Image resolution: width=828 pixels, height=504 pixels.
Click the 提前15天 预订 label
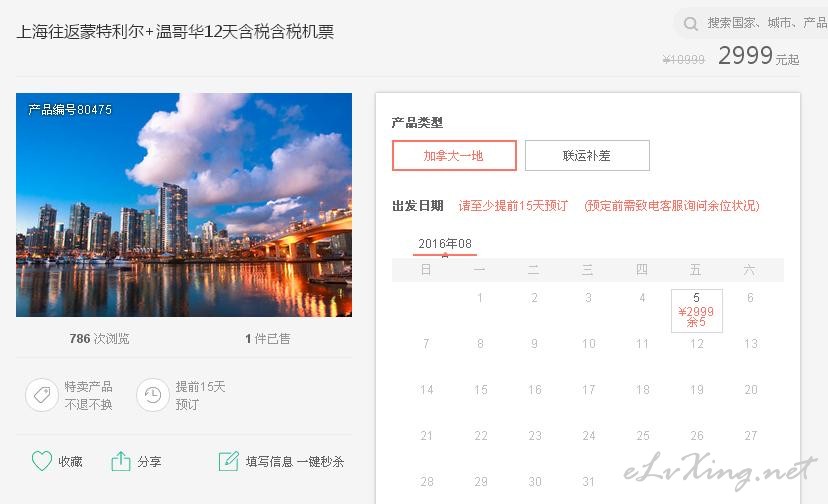tap(200, 395)
